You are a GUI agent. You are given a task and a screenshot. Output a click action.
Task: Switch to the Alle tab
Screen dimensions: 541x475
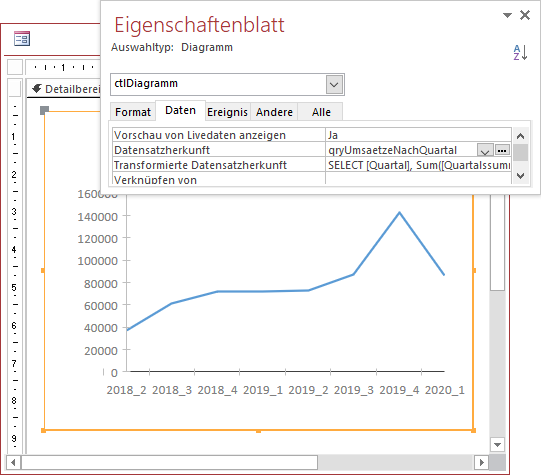(321, 112)
